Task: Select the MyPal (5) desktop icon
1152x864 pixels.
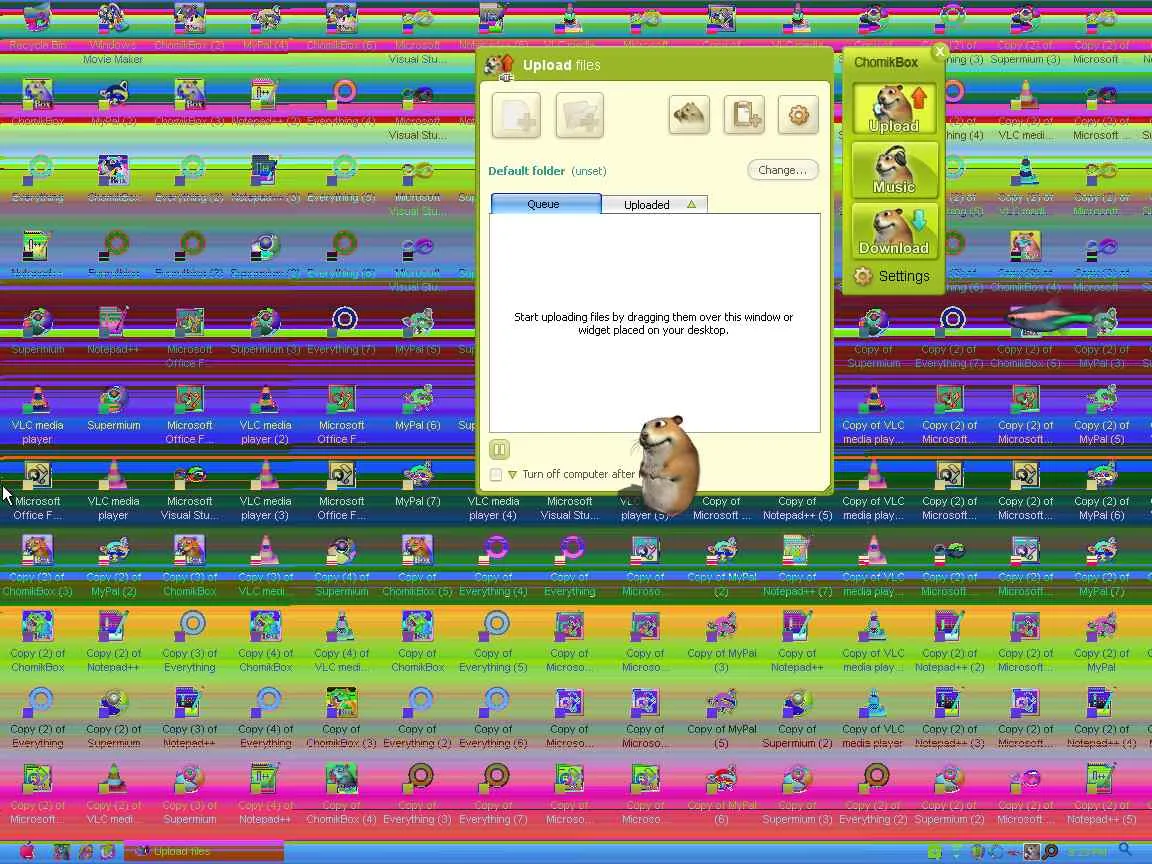Action: 417,332
